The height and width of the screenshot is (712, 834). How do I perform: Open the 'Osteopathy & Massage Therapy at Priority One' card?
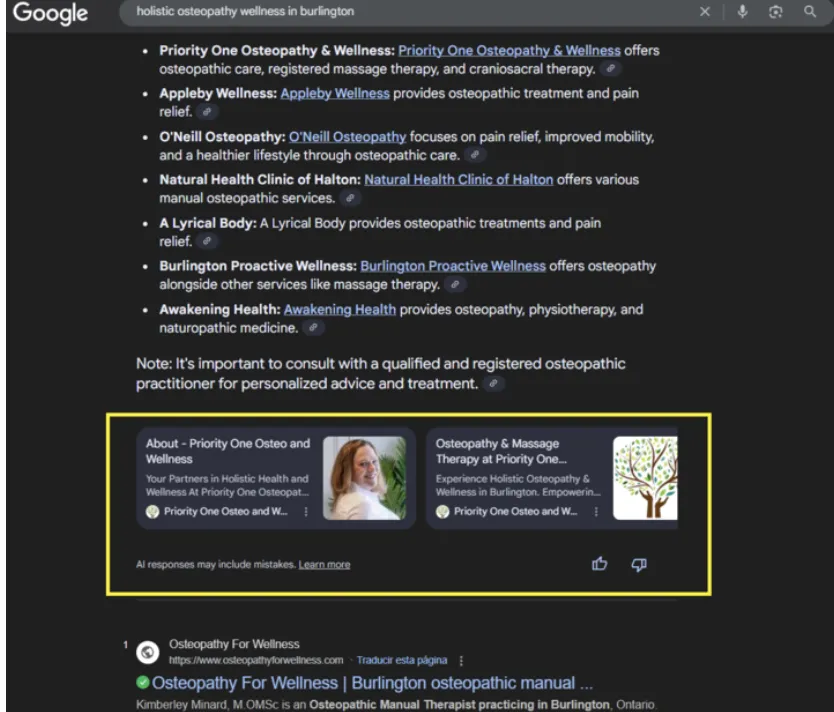click(x=552, y=478)
